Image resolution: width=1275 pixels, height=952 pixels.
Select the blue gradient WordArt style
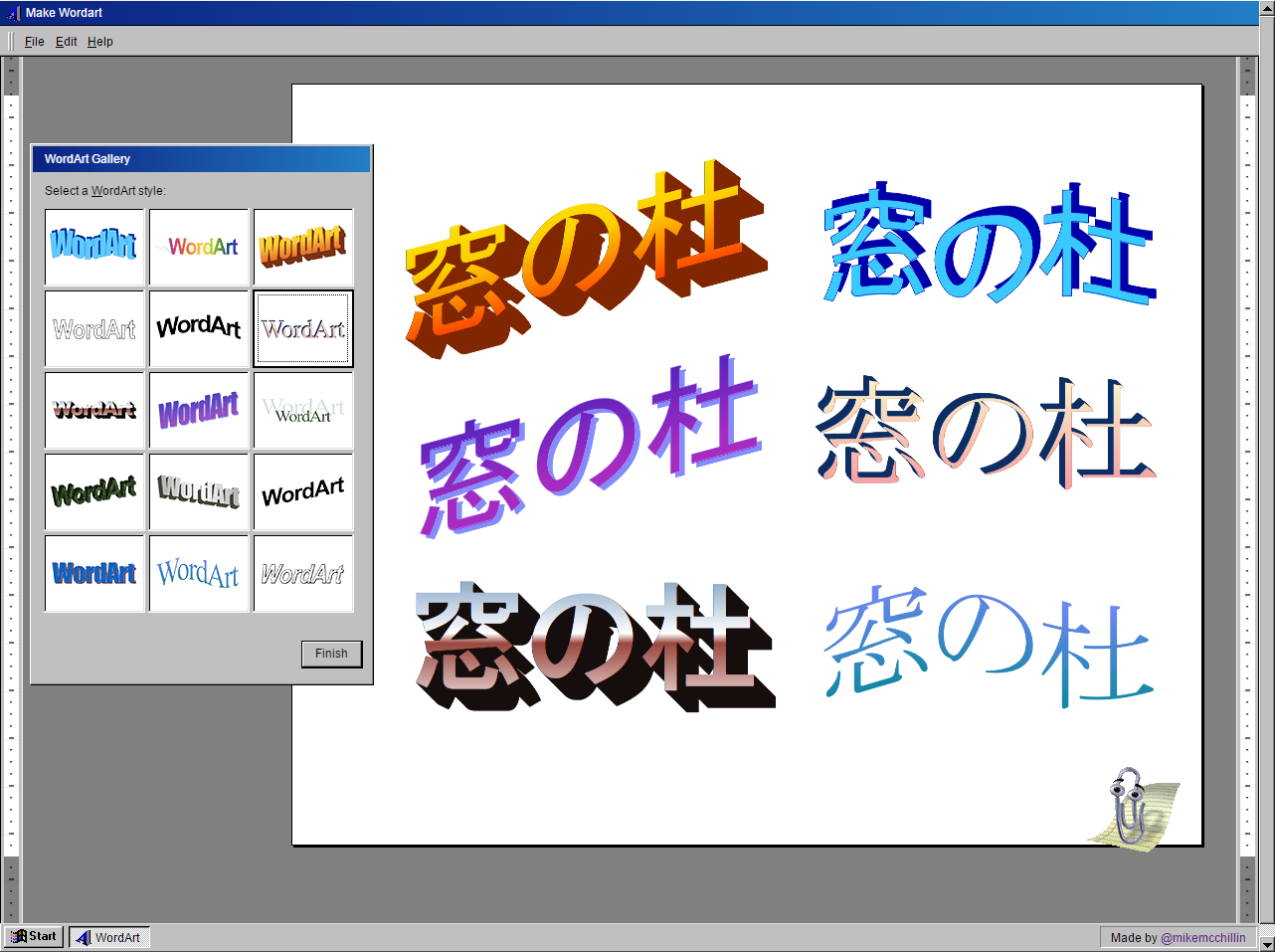click(94, 247)
